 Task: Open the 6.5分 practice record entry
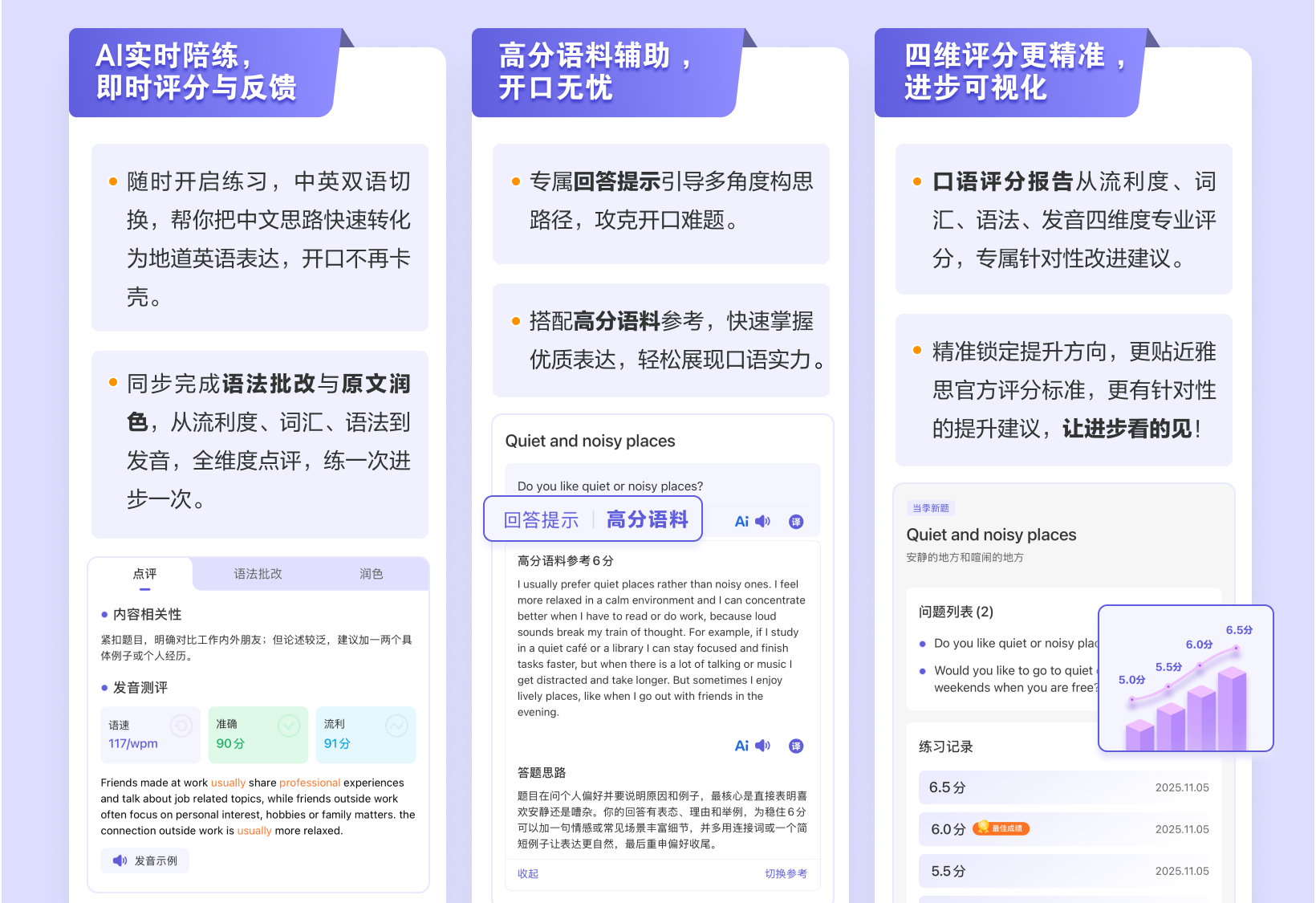tap(1067, 787)
